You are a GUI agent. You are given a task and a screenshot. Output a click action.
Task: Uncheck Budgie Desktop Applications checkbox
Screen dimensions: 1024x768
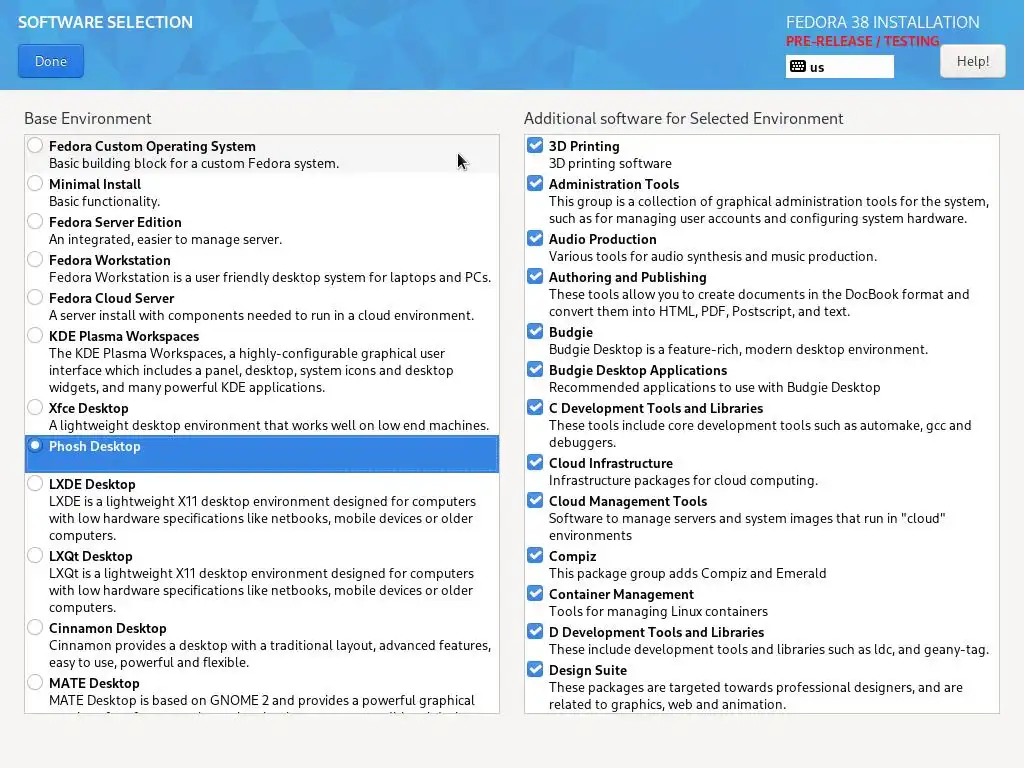coord(535,369)
